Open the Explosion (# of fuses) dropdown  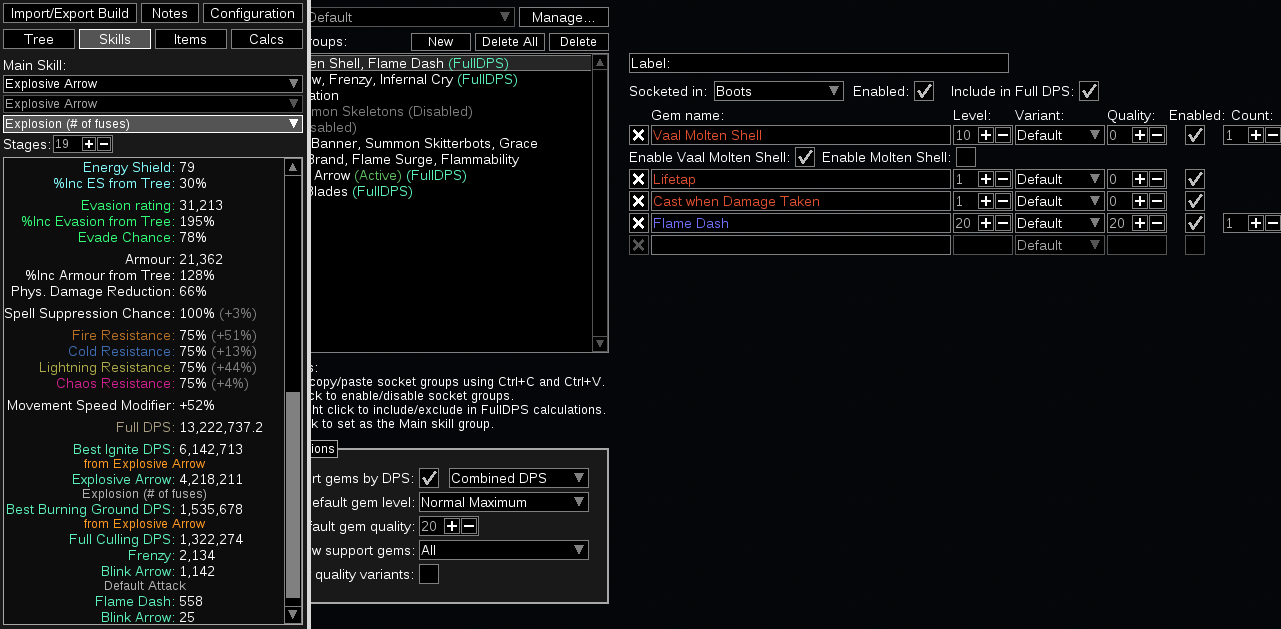click(152, 123)
